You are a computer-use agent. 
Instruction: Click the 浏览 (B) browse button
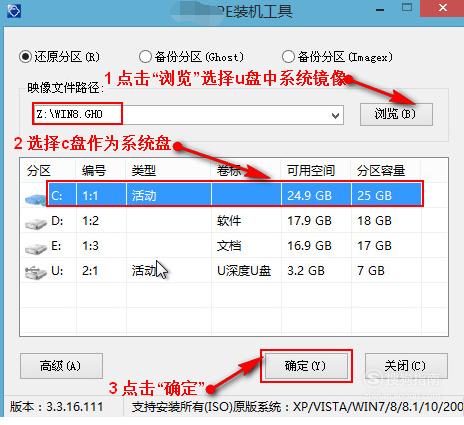point(396,114)
